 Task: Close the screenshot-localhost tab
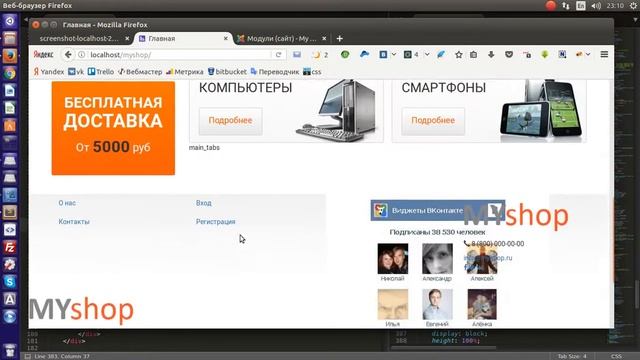pos(127,38)
